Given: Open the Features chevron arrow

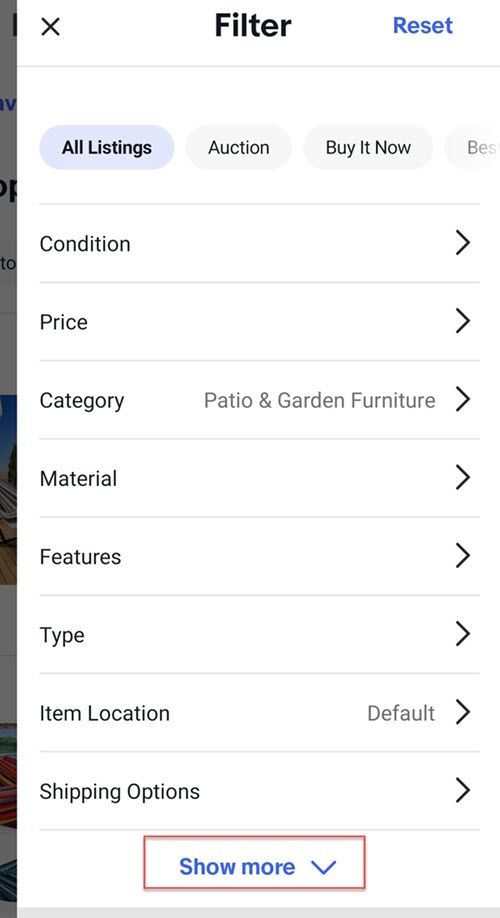Looking at the screenshot, I should point(463,556).
